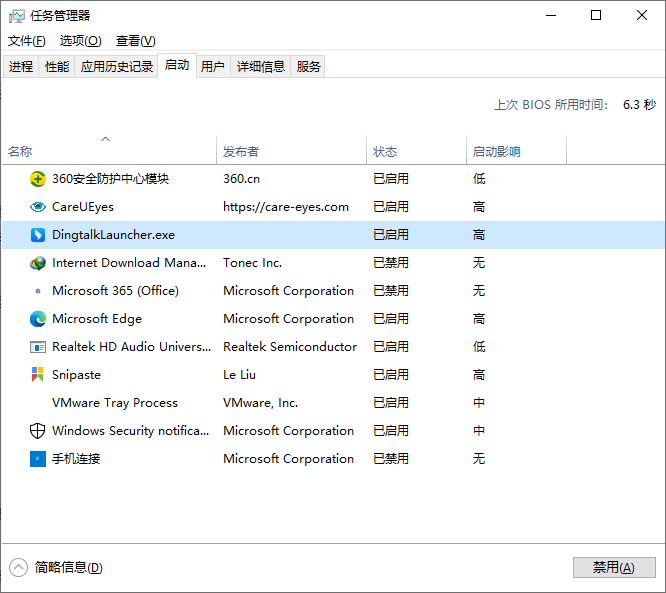666x593 pixels.
Task: Click publisher VMware, Inc.
Action: click(261, 403)
